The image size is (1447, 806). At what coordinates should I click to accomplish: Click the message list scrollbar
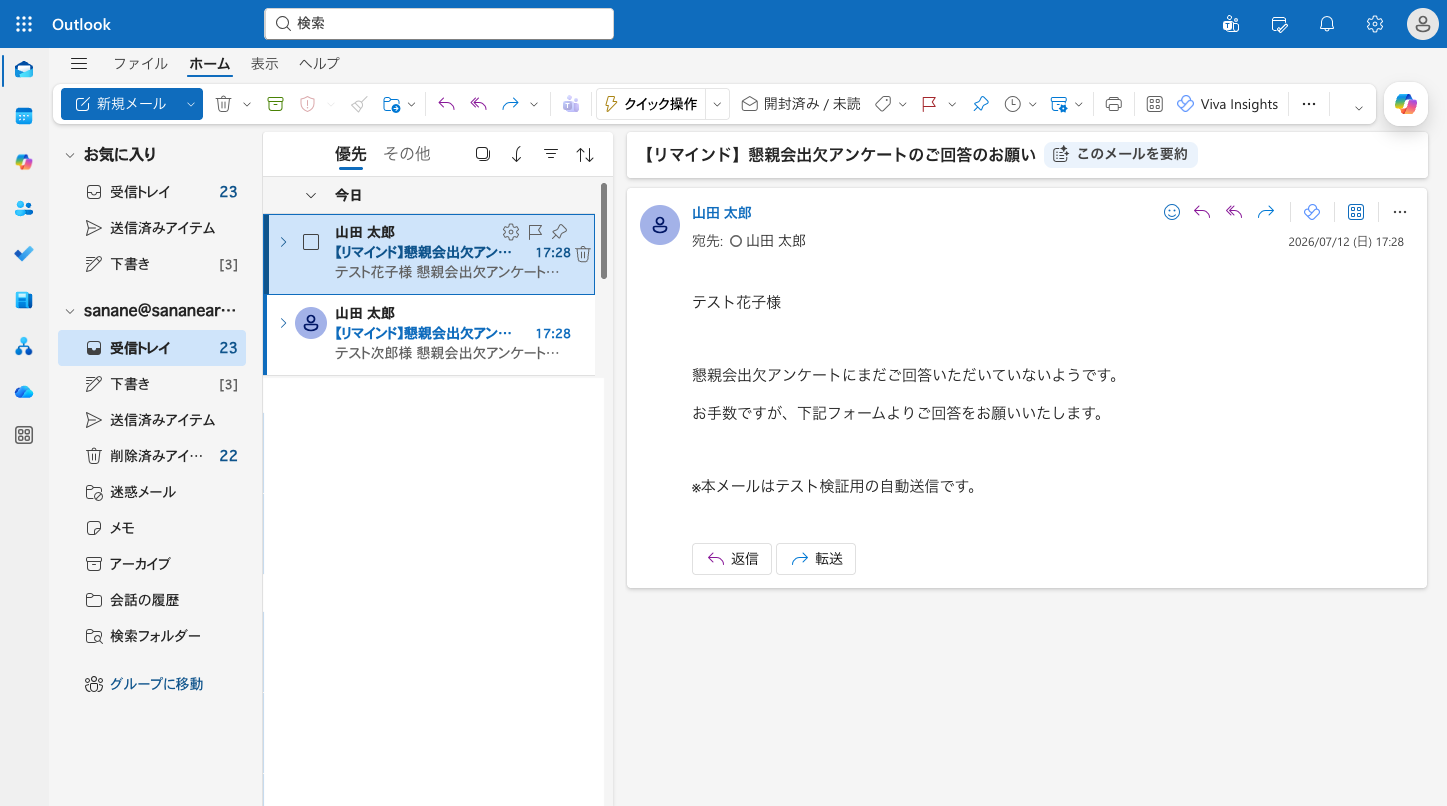604,230
